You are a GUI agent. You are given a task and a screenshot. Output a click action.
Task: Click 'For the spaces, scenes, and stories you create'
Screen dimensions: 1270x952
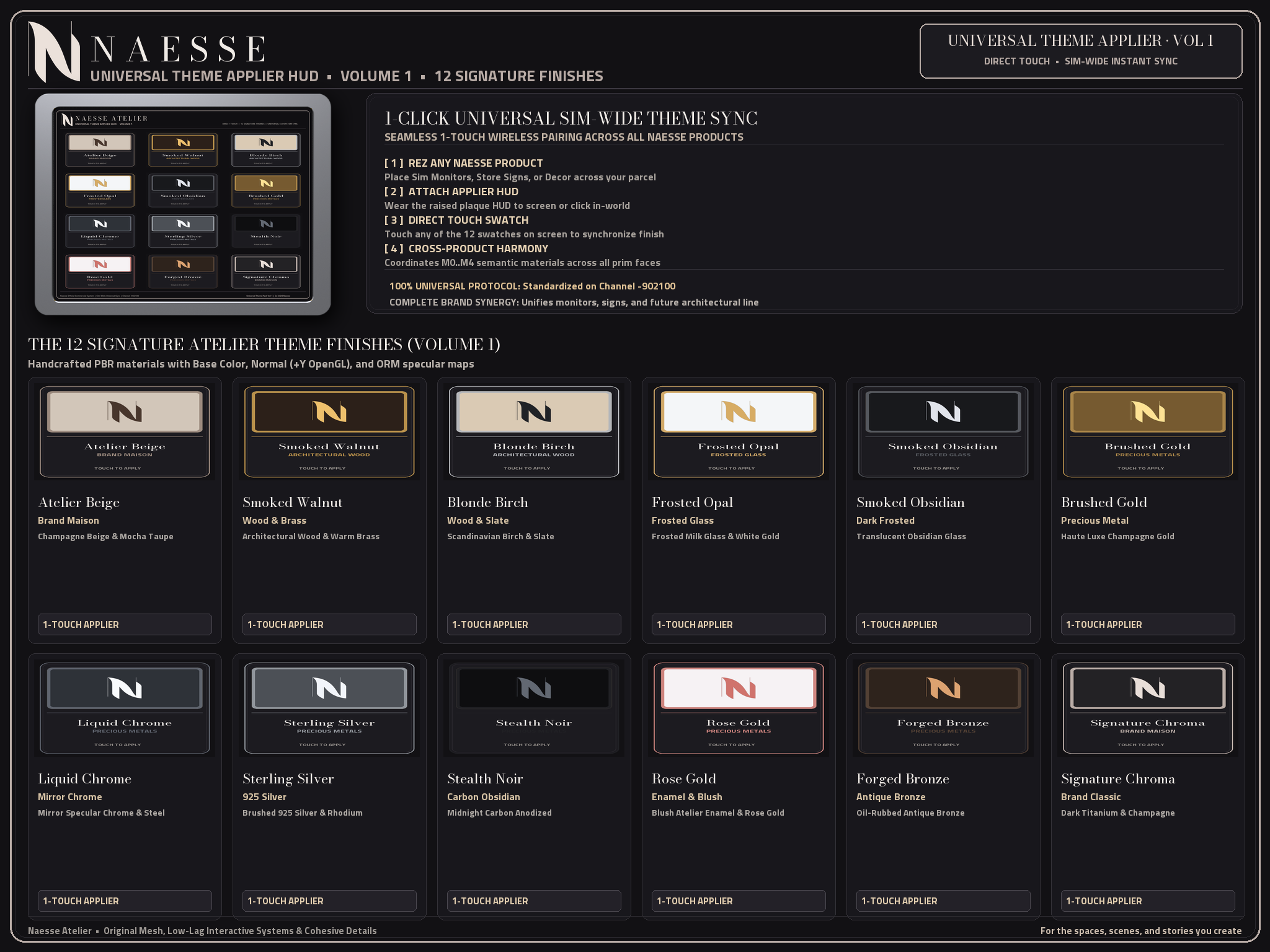click(x=1141, y=931)
